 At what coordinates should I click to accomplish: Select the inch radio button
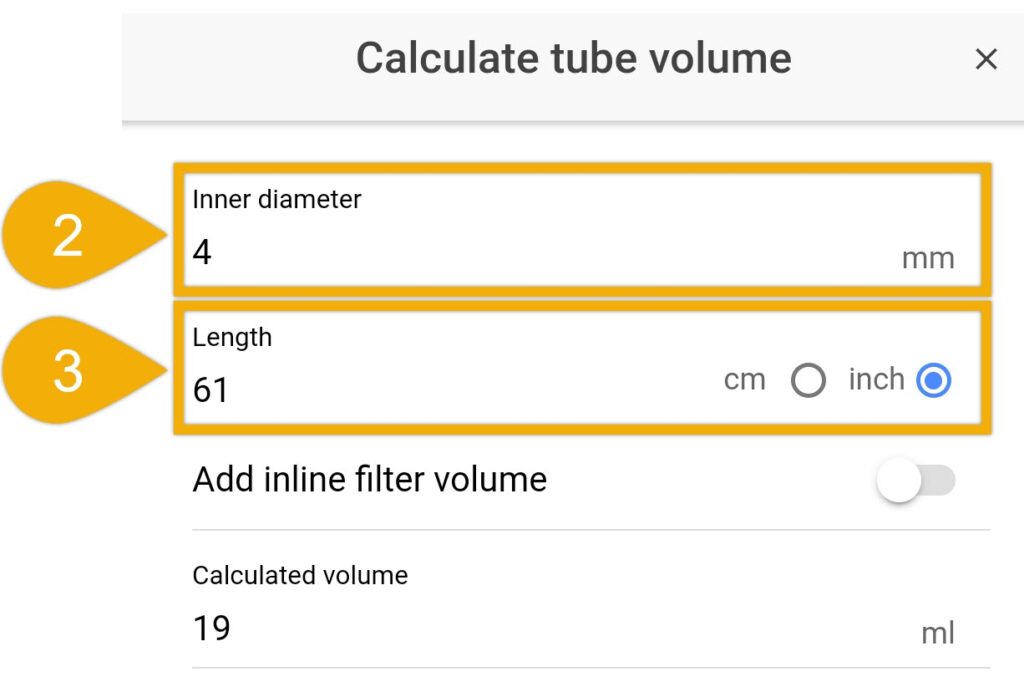(933, 380)
